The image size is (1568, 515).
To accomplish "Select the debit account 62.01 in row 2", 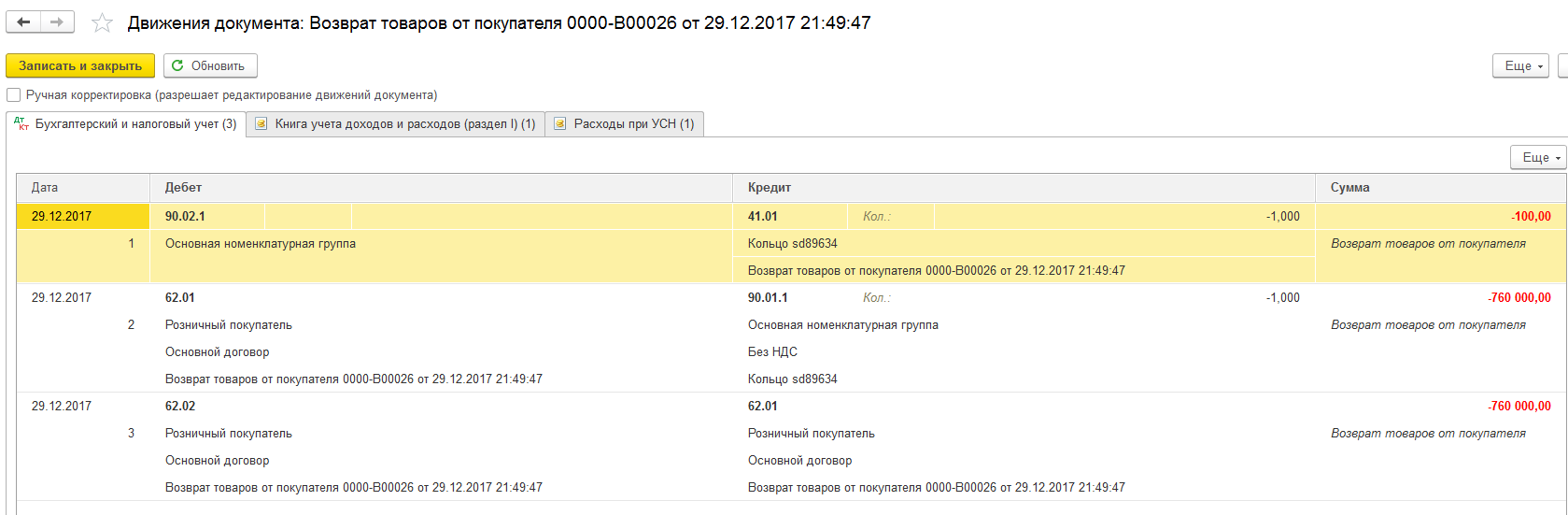I will [180, 297].
